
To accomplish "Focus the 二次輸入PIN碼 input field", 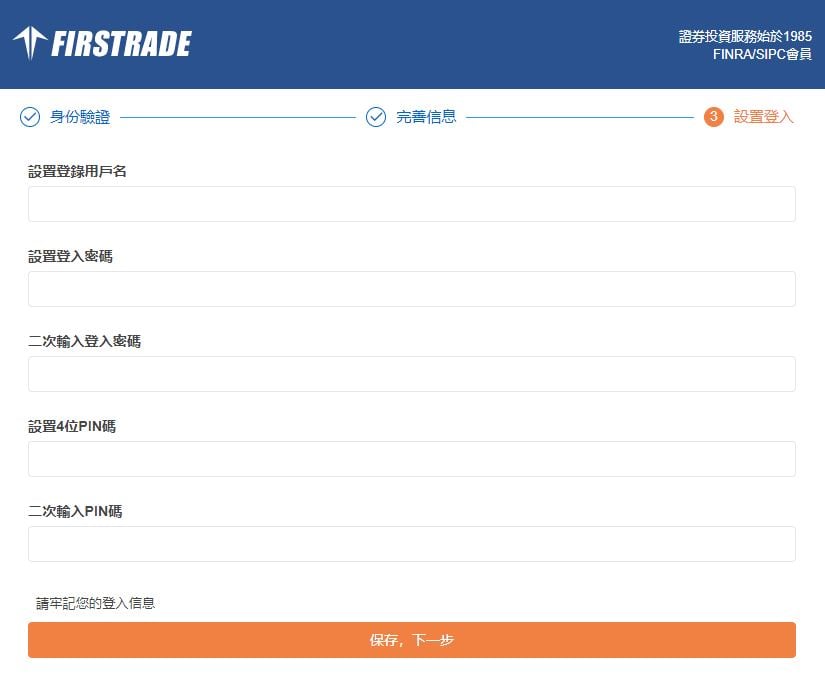I will point(411,544).
